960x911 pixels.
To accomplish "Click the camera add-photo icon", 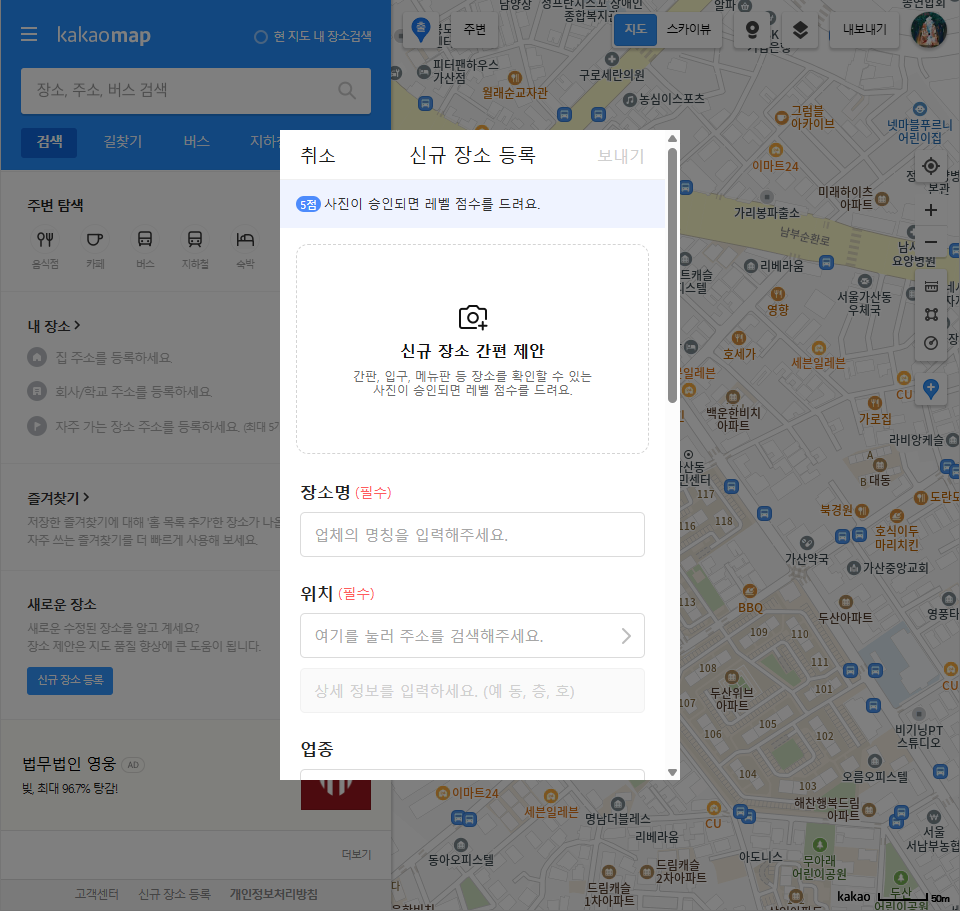I will [x=473, y=317].
